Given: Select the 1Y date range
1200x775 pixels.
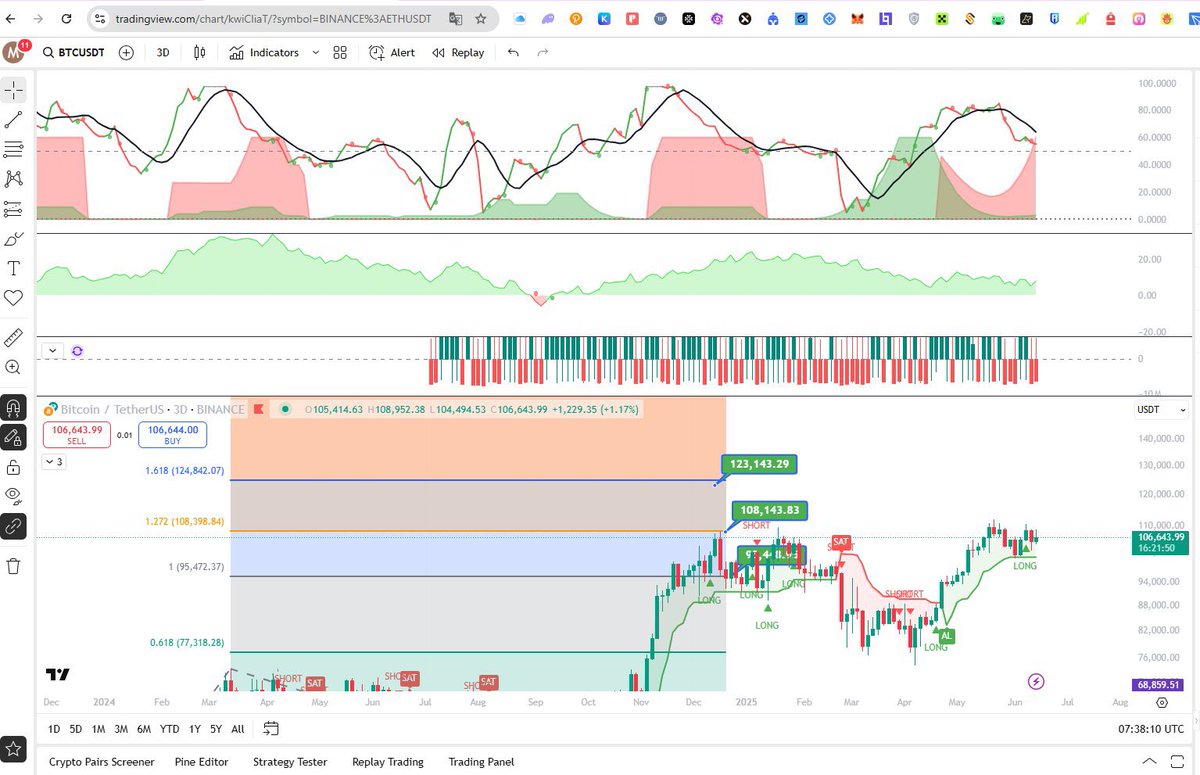Looking at the screenshot, I should pos(195,729).
